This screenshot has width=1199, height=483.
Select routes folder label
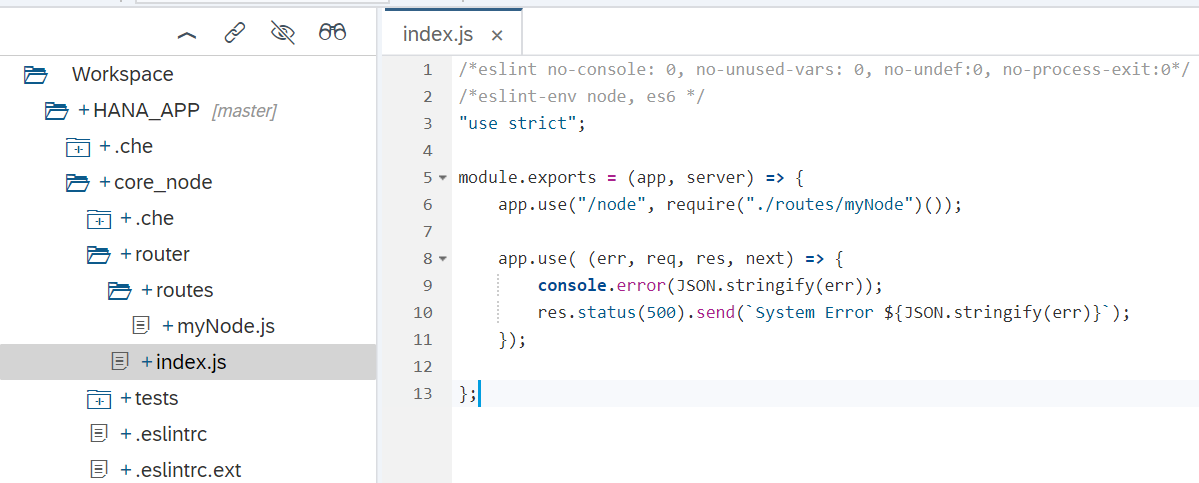click(x=184, y=290)
